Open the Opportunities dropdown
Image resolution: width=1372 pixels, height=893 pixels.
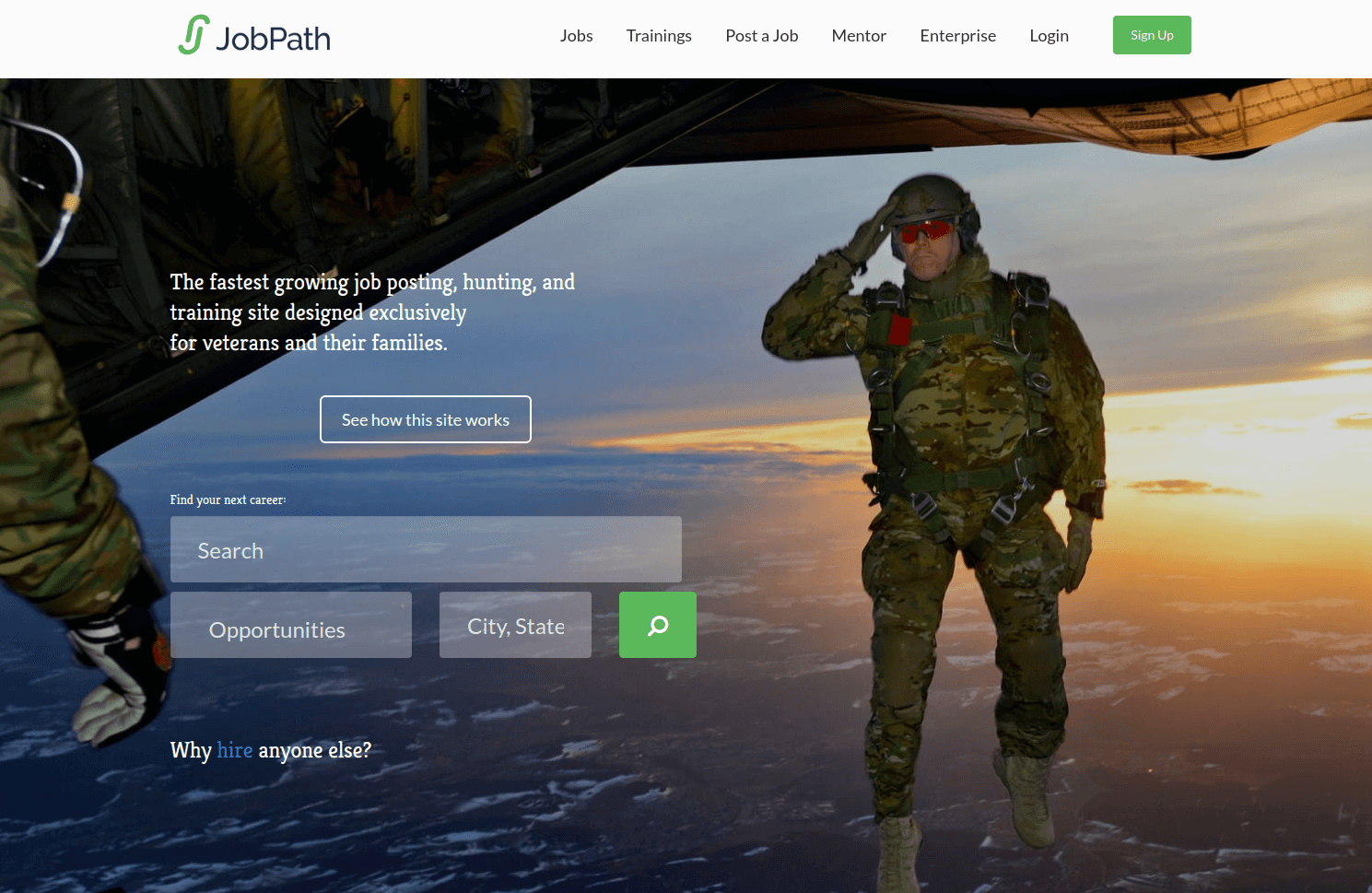(x=290, y=625)
